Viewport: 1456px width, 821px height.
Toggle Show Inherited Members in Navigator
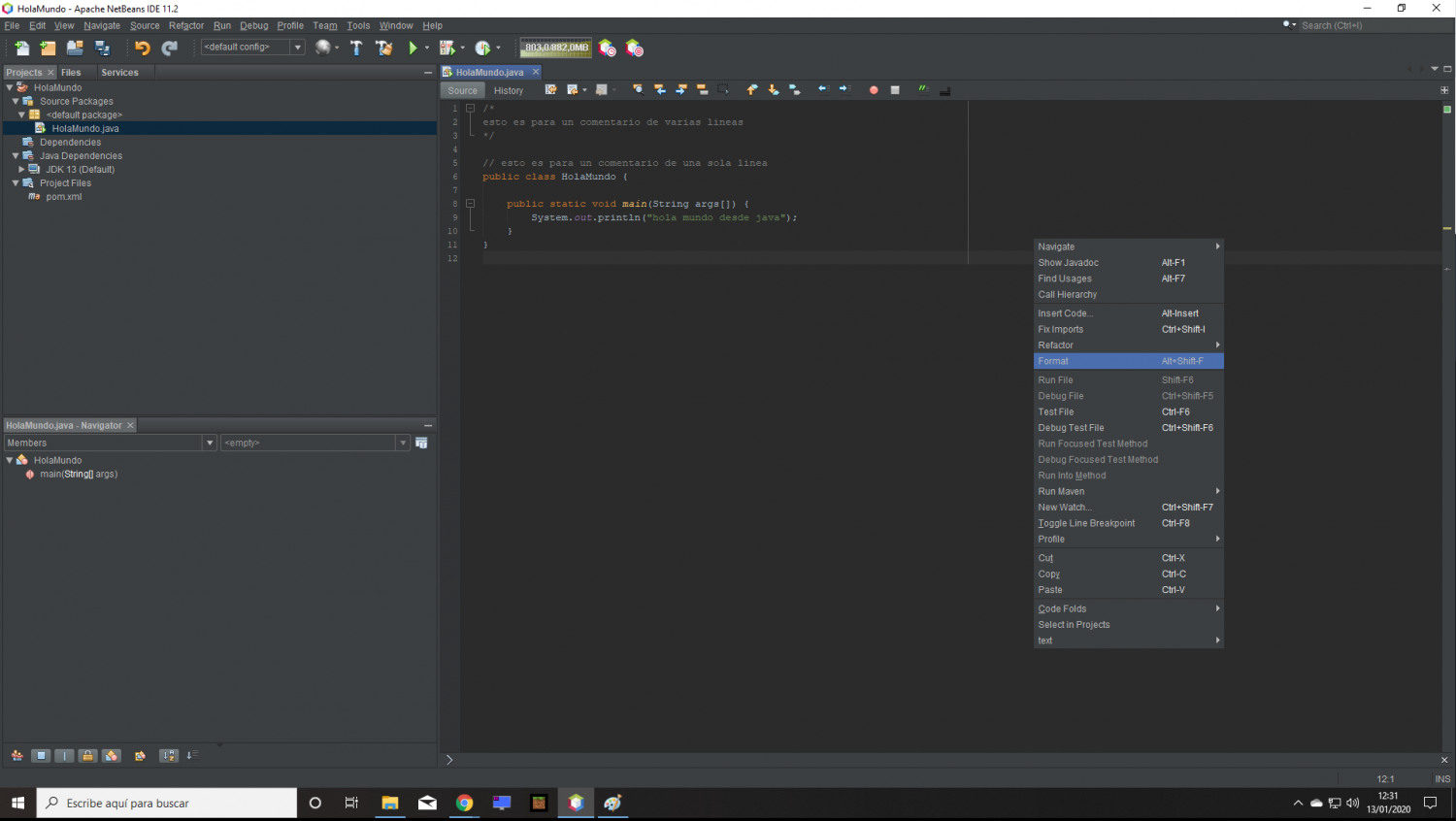point(17,756)
